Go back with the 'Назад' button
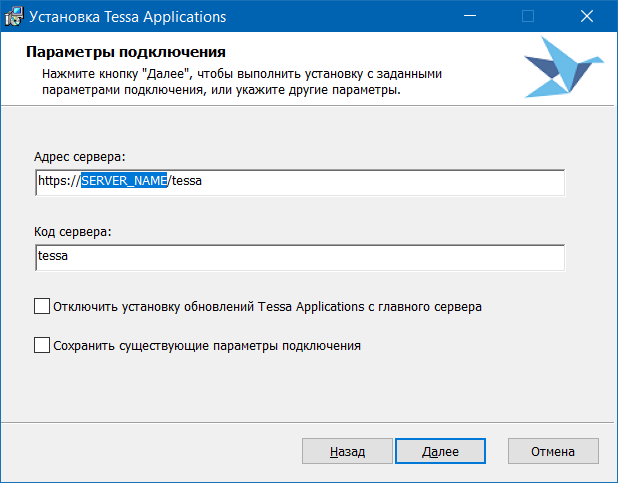618x483 pixels. [347, 452]
